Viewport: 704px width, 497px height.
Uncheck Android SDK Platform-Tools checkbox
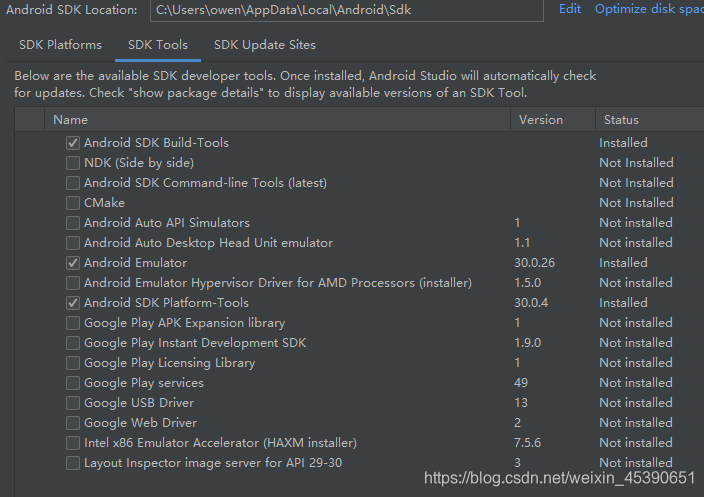tap(73, 303)
